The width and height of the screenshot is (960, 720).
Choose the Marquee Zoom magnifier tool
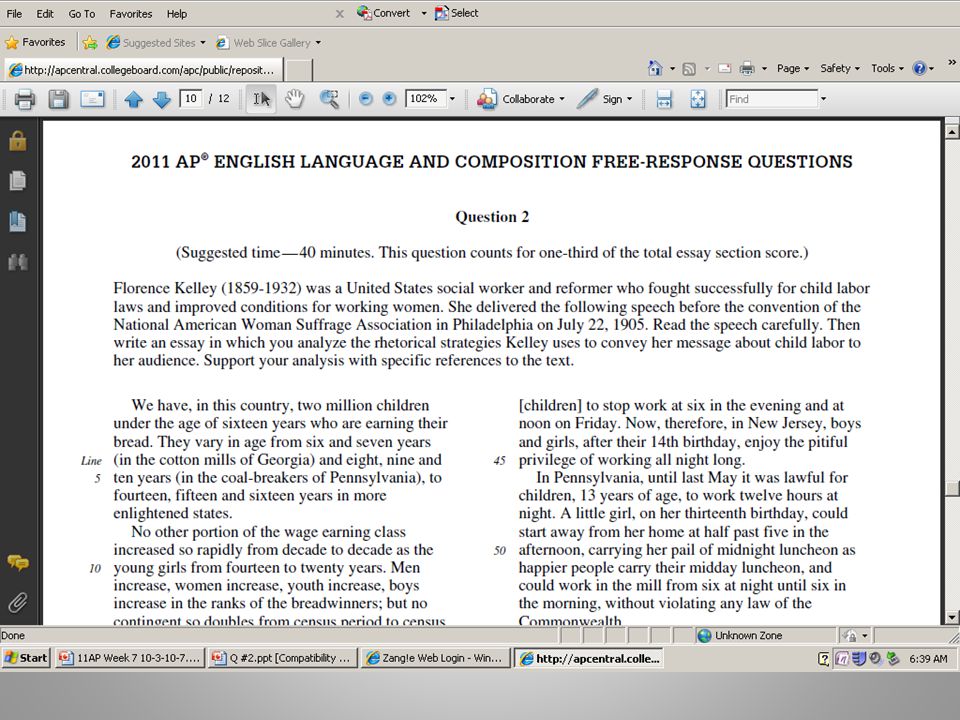329,99
